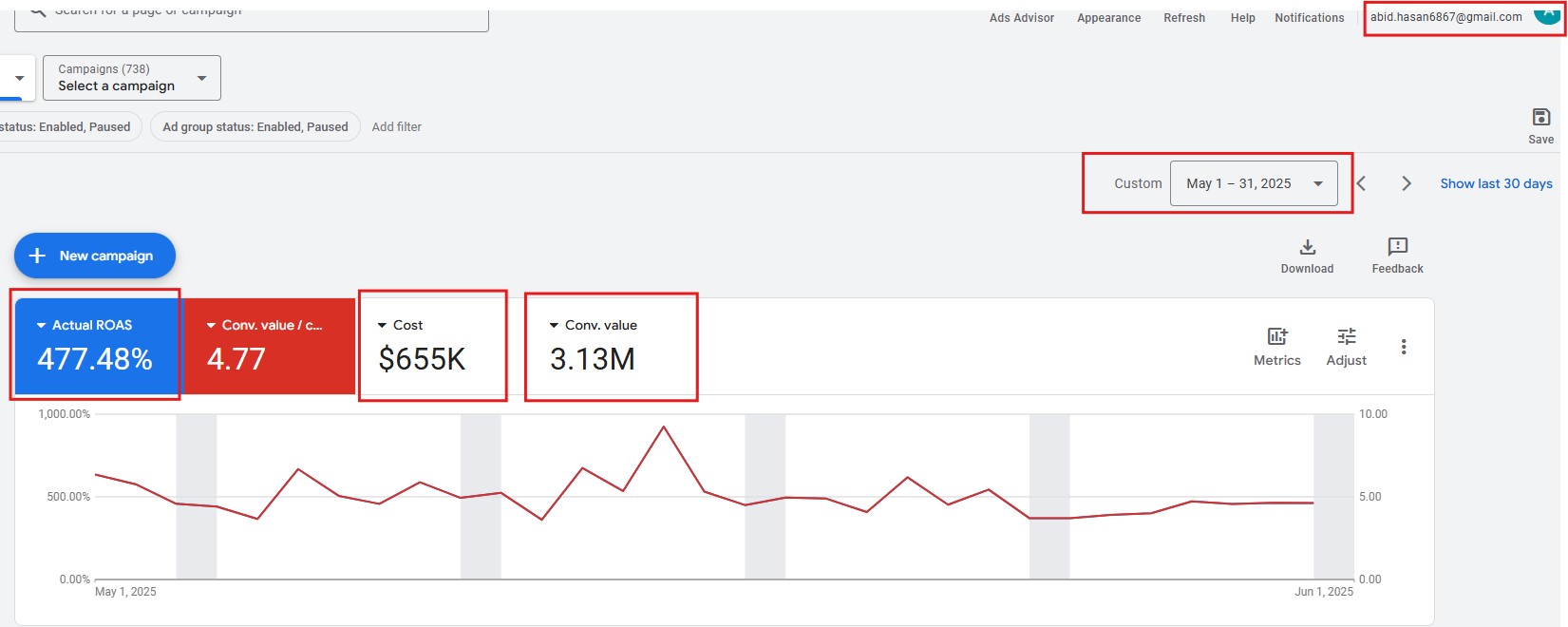
Task: Go to previous date range arrow
Action: 1361,183
